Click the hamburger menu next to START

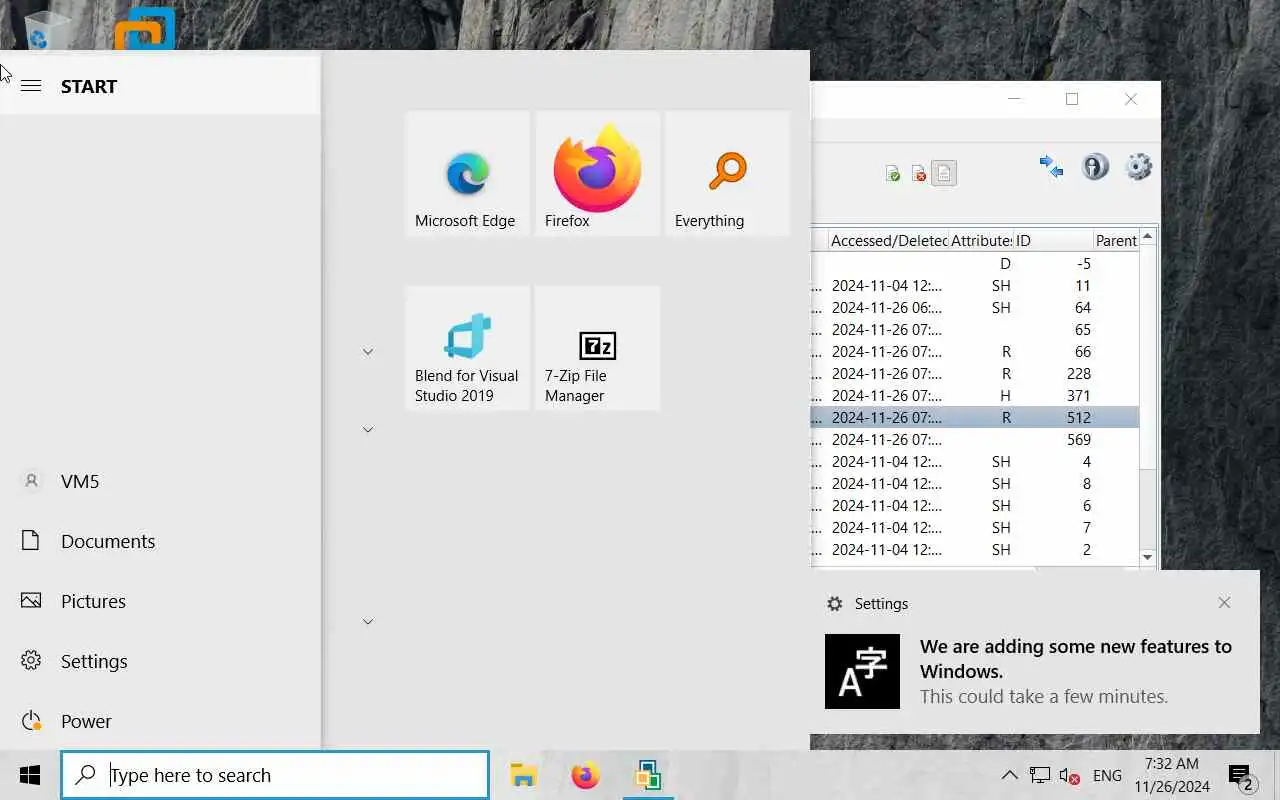pos(31,86)
